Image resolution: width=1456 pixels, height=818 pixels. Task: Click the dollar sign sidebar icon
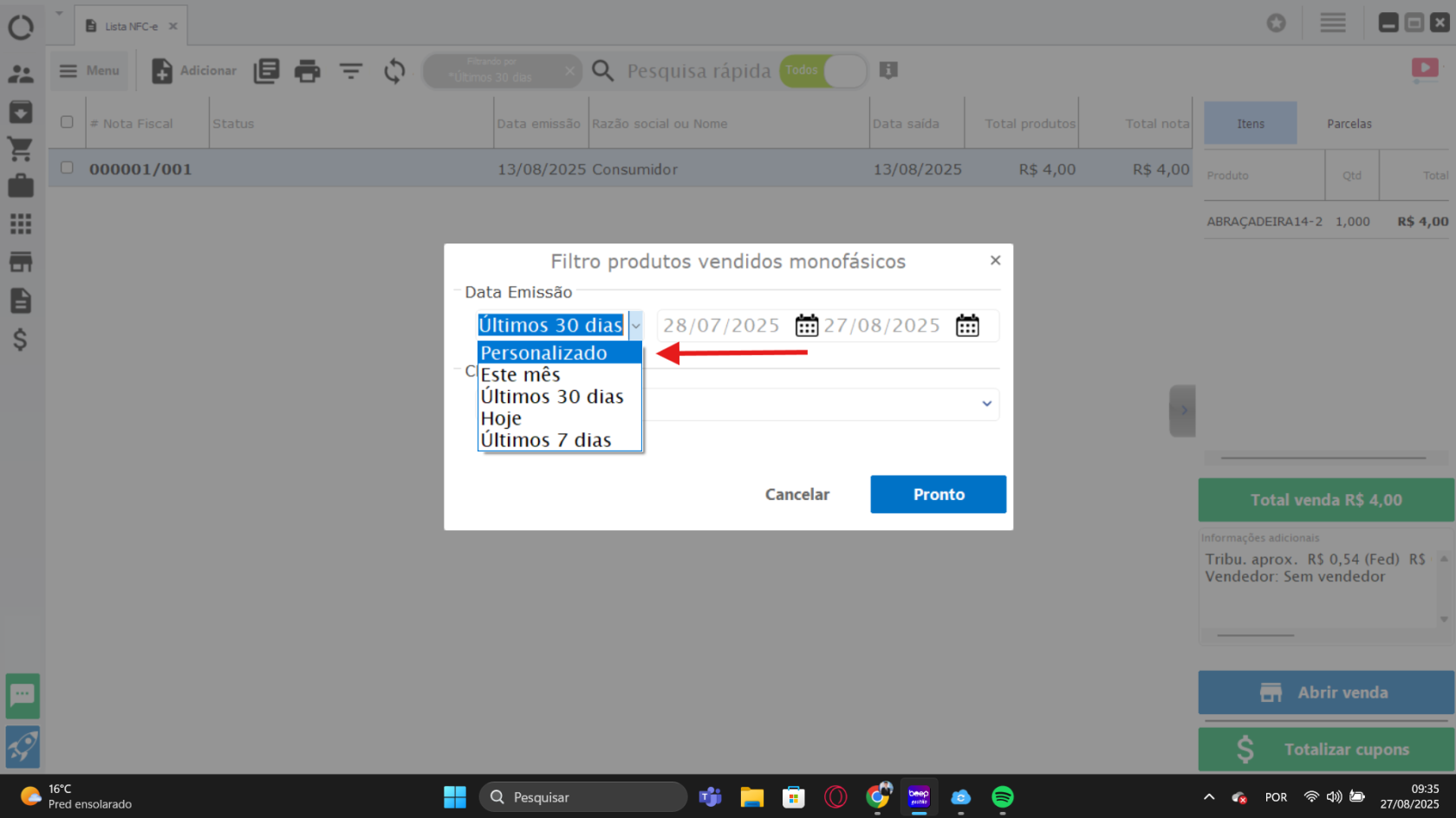21,339
